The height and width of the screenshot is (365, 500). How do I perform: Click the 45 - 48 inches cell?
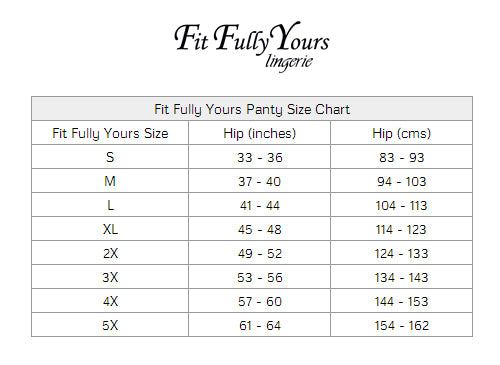(x=259, y=229)
